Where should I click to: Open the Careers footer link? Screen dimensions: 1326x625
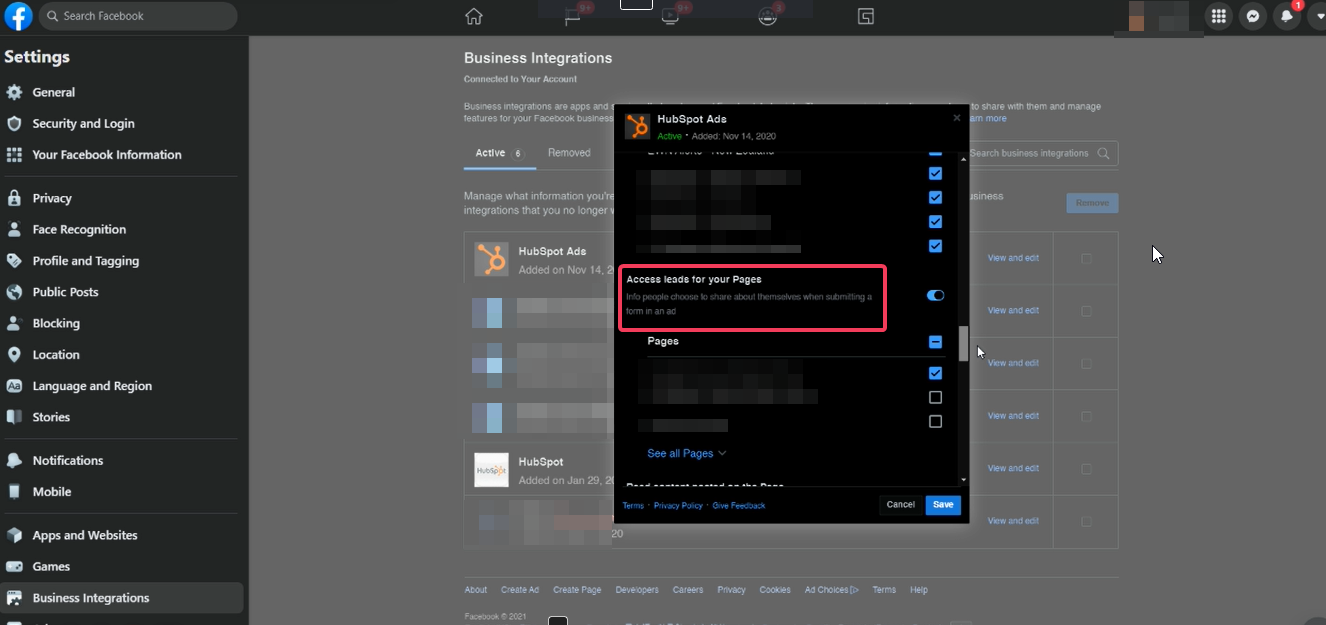click(x=688, y=590)
